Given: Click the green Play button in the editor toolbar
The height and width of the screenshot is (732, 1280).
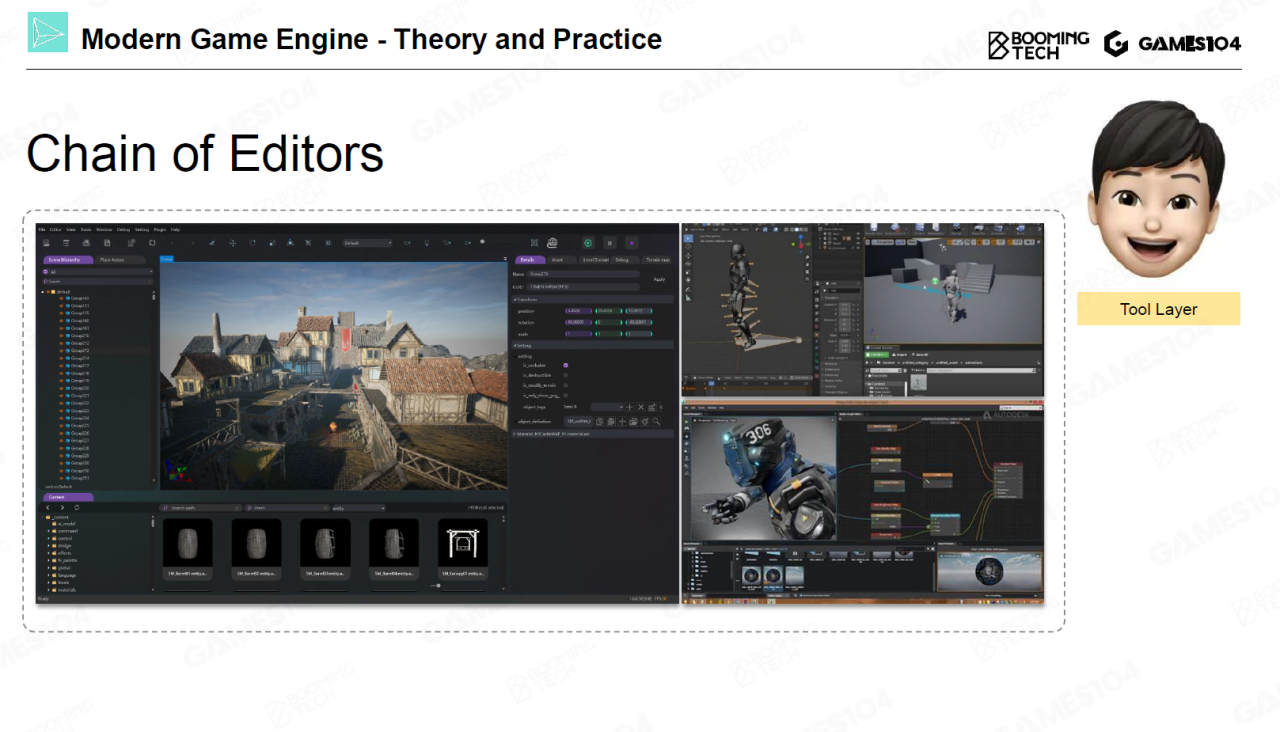Looking at the screenshot, I should tap(588, 243).
